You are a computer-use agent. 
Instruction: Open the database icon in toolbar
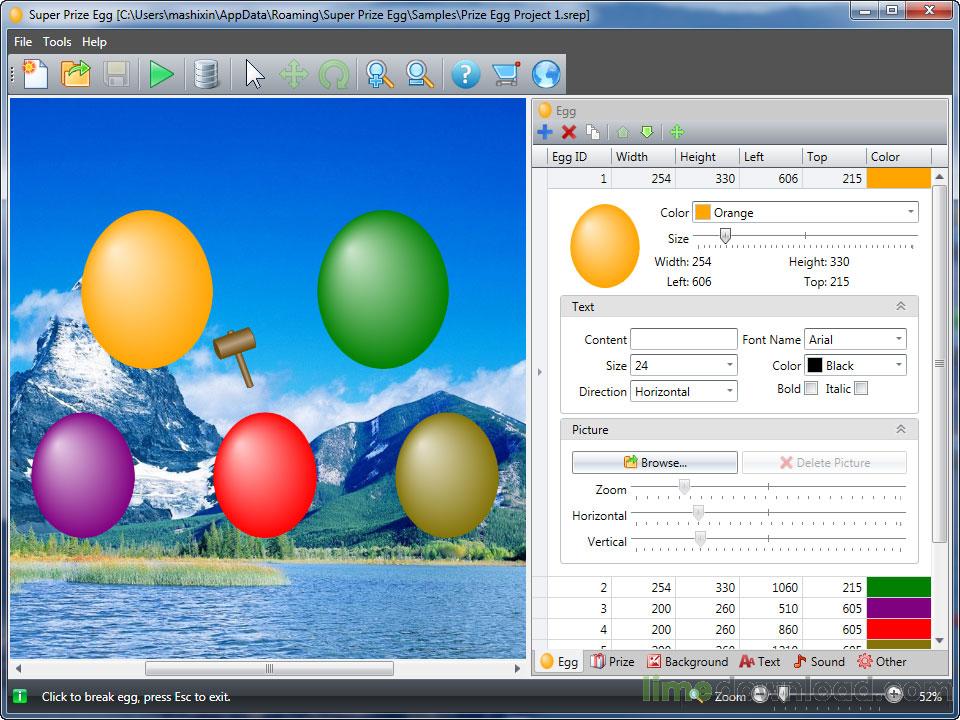click(x=206, y=75)
